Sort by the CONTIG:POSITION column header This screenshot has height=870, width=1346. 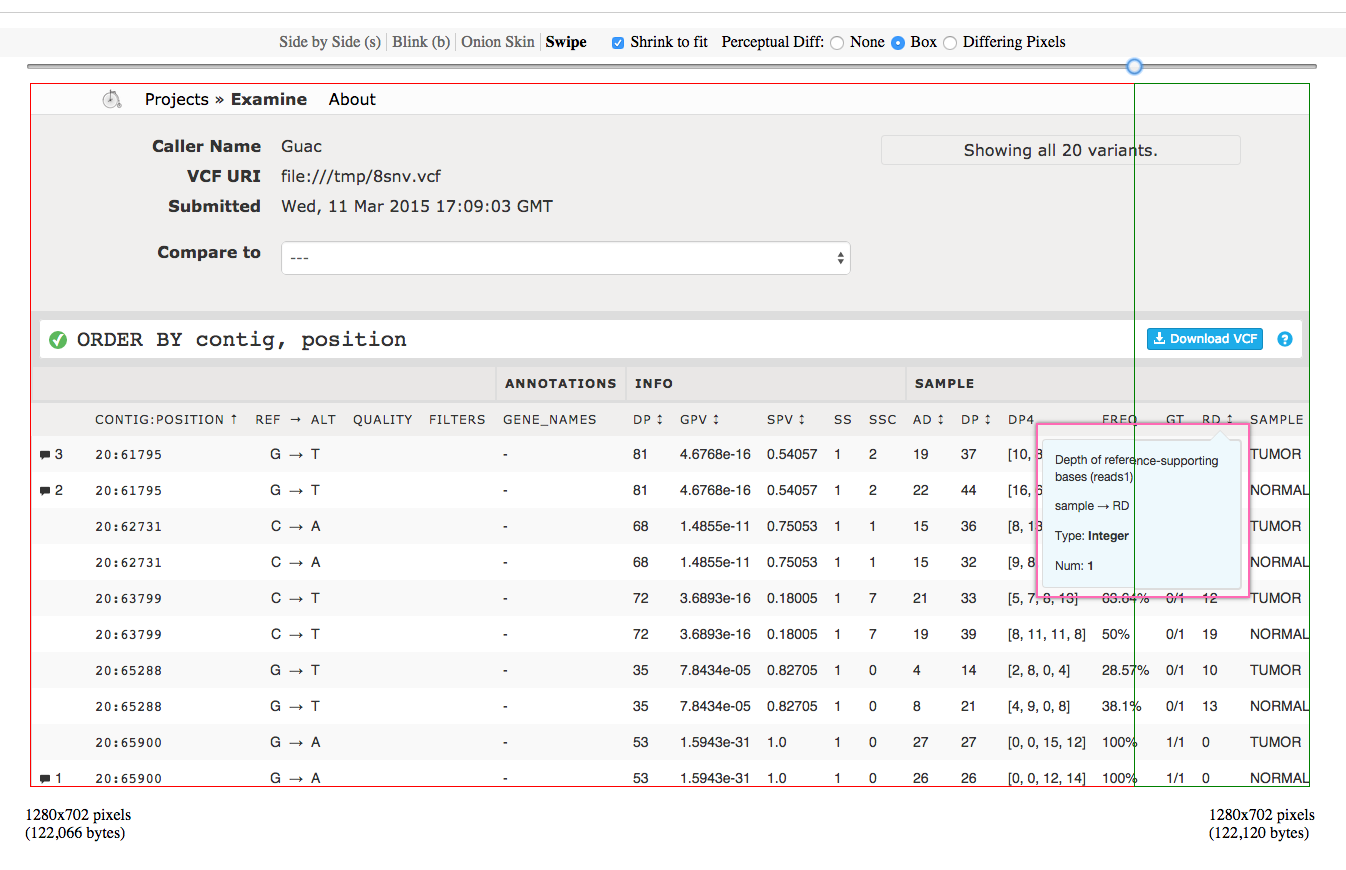pyautogui.click(x=167, y=420)
